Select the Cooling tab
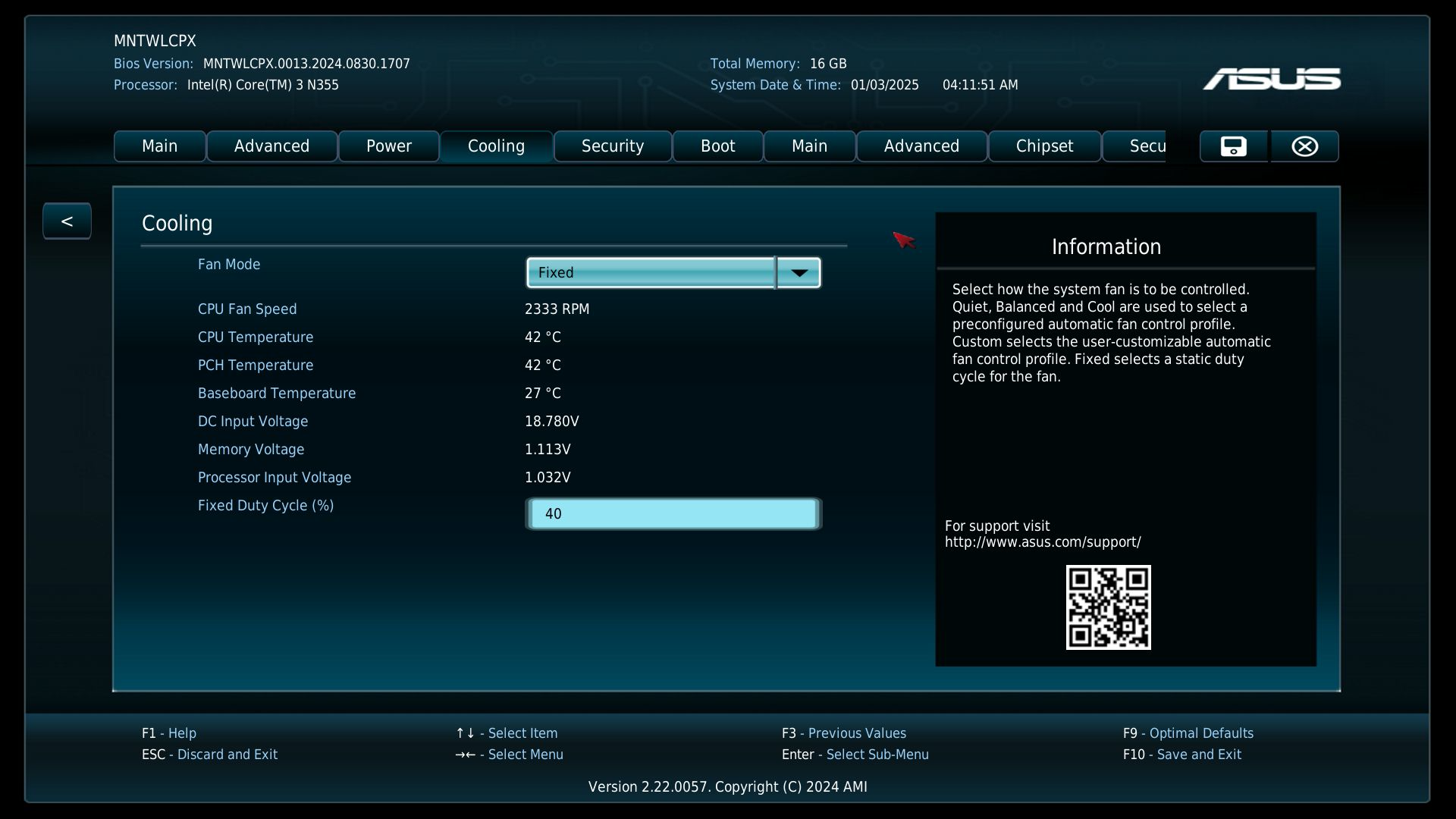1456x819 pixels. coord(496,146)
